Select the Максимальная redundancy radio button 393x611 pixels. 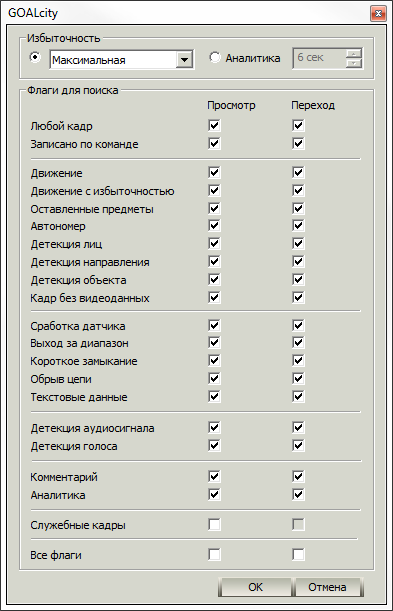(x=35, y=57)
